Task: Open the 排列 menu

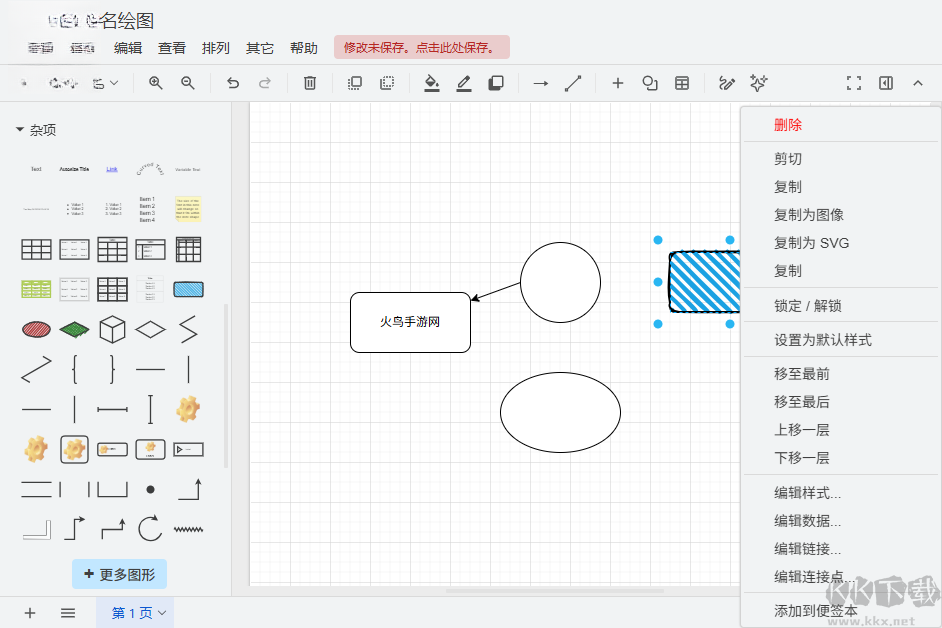Action: coord(216,48)
